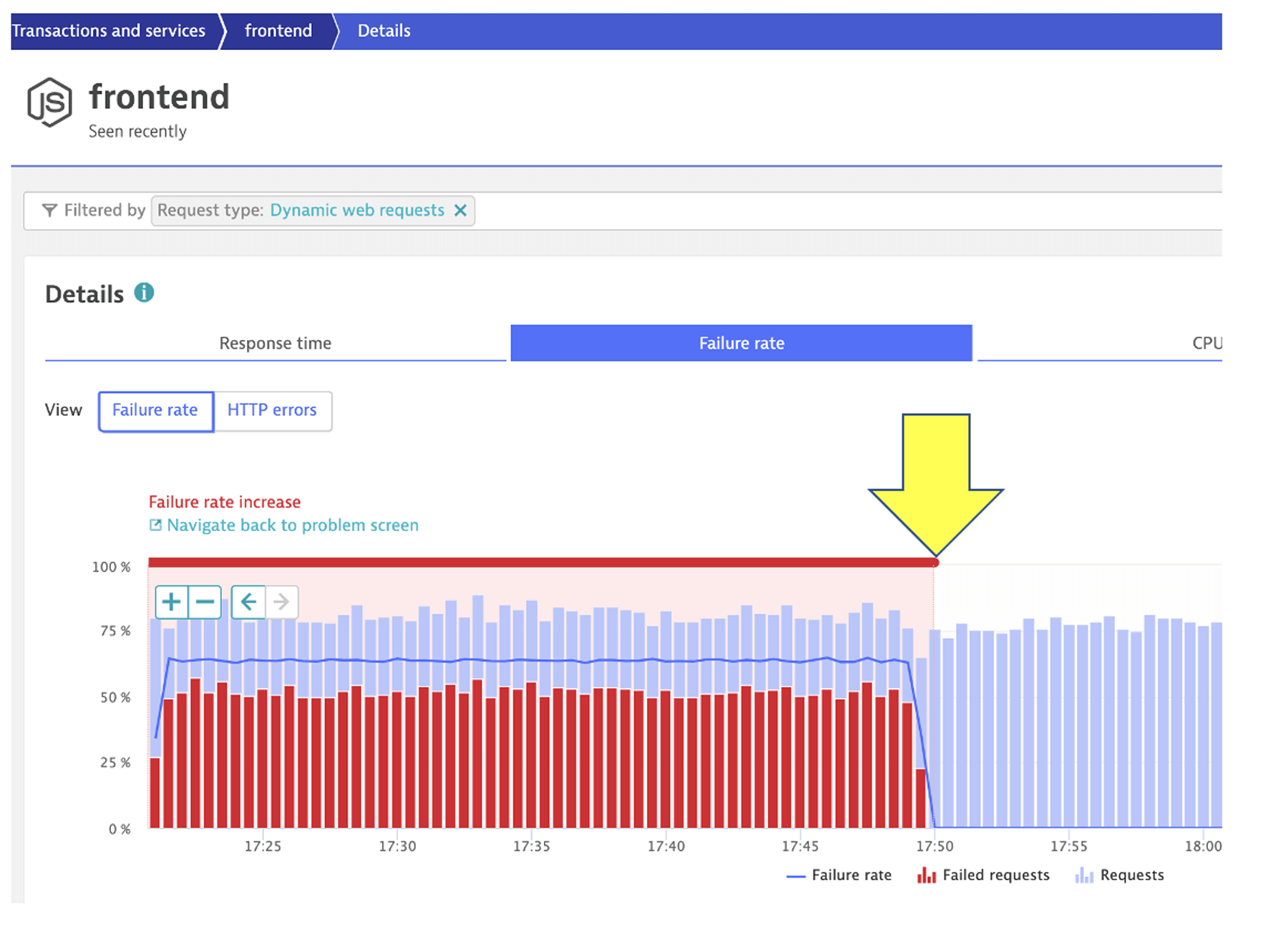The height and width of the screenshot is (929, 1288).
Task: Zoom in on the failure rate chart
Action: 171,602
